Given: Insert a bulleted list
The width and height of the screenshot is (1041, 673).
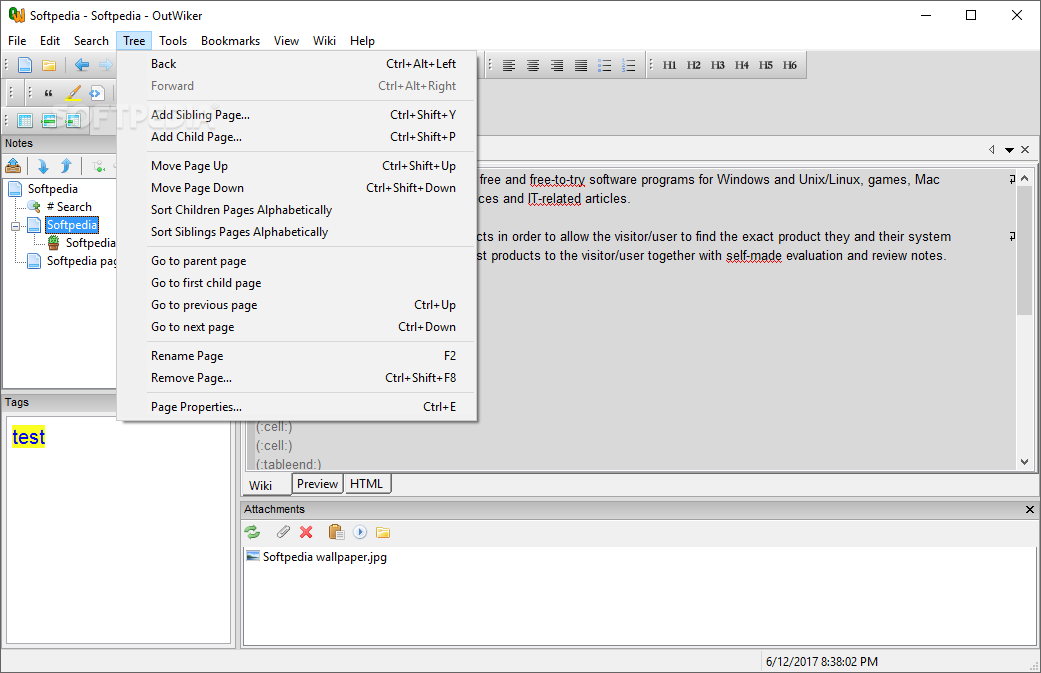Looking at the screenshot, I should tap(604, 65).
